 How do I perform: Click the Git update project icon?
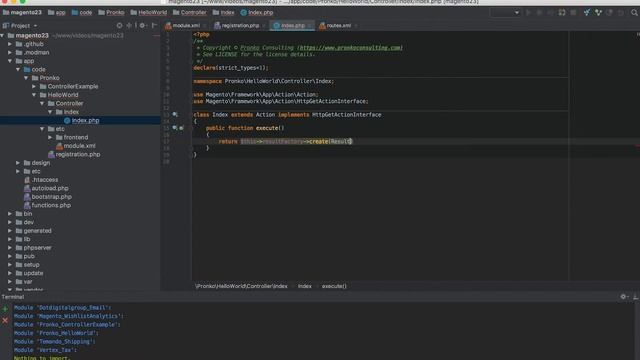click(x=587, y=13)
